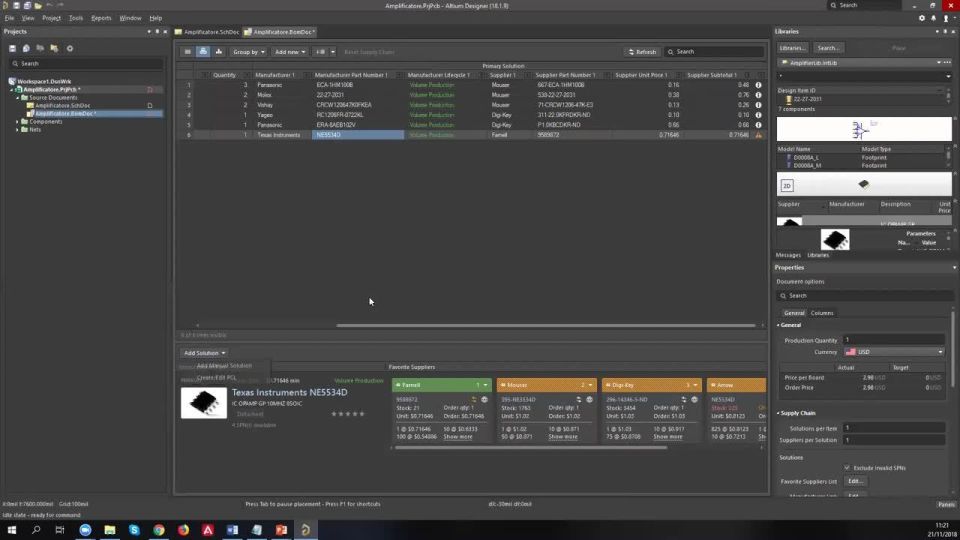Image resolution: width=960 pixels, height=540 pixels.
Task: Click the notifications bell icon in the title bar
Action: coord(934,18)
